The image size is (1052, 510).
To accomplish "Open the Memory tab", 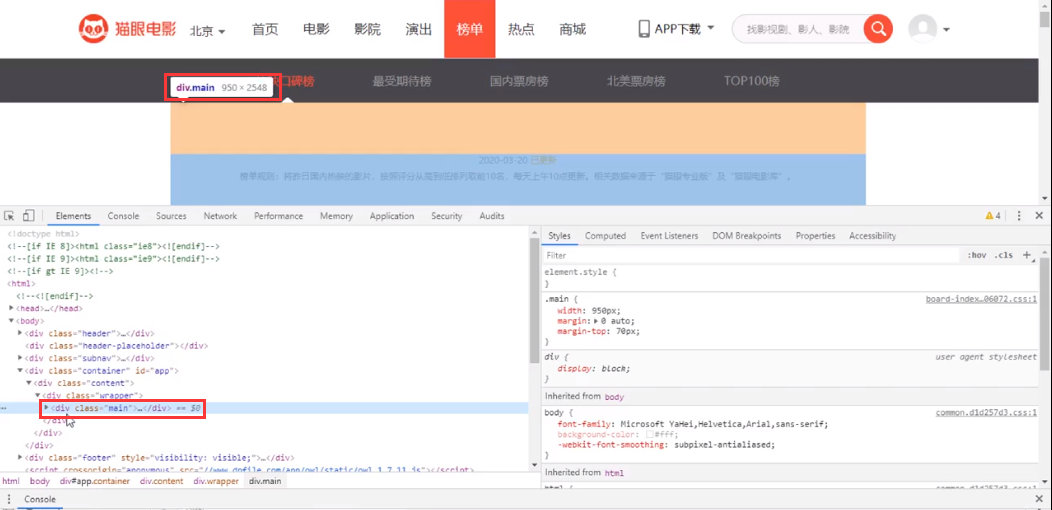I will [336, 216].
